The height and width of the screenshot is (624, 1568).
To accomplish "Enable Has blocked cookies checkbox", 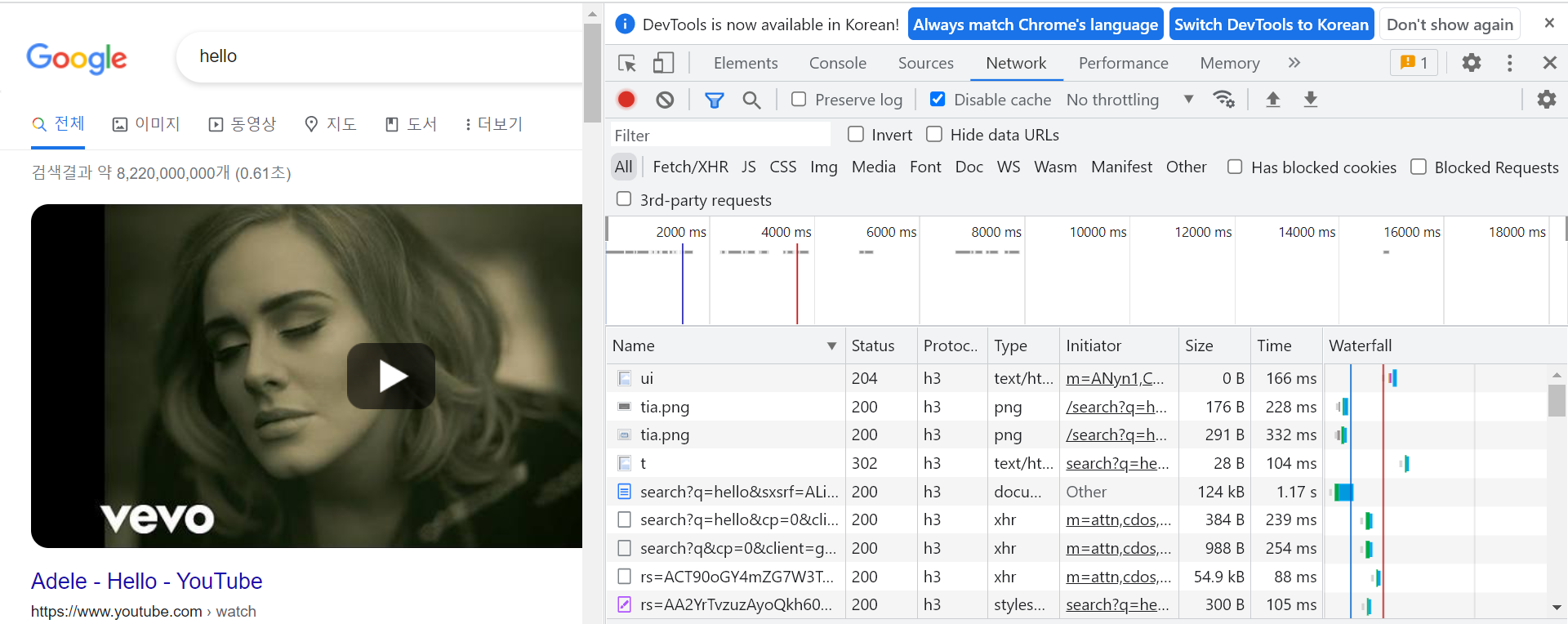I will point(1235,167).
